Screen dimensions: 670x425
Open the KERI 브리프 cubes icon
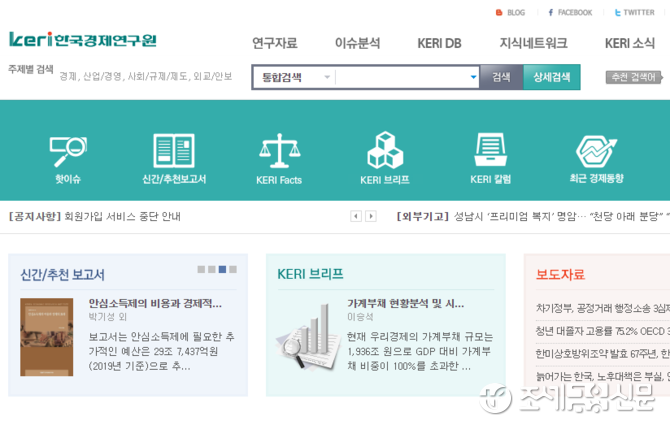384,151
